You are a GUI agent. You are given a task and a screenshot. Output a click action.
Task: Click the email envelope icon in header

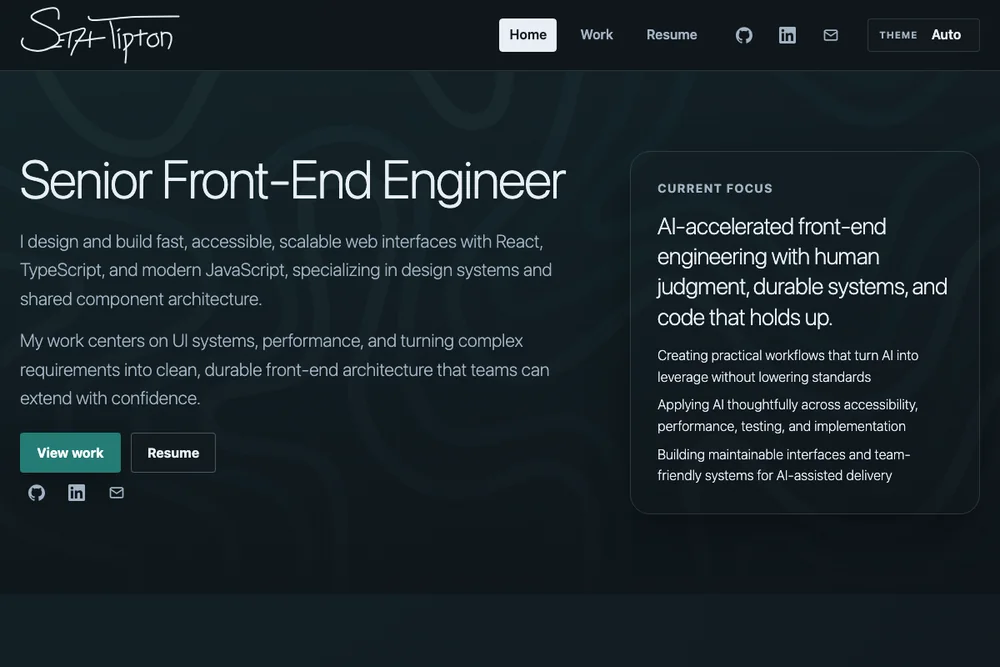tap(830, 35)
